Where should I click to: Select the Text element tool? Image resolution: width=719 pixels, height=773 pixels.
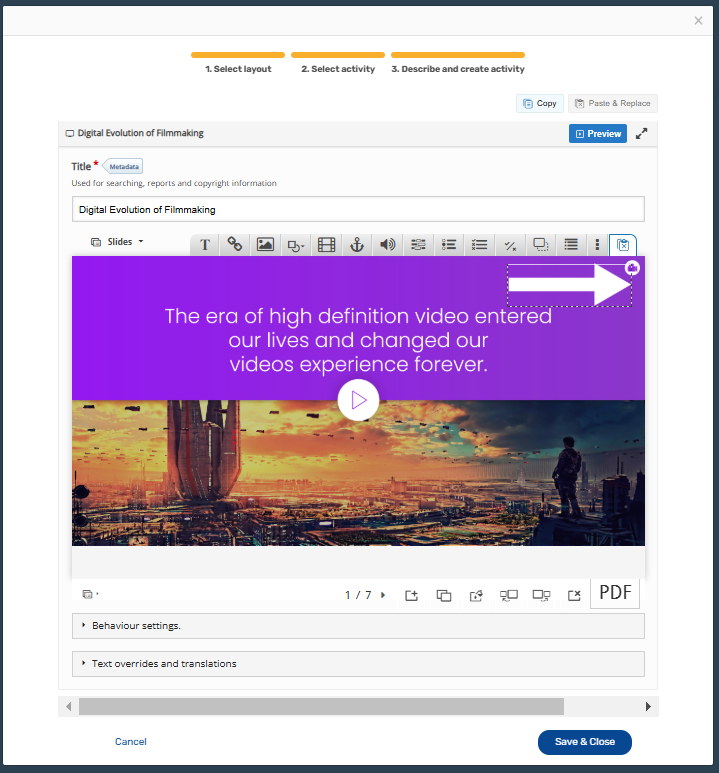coord(205,245)
